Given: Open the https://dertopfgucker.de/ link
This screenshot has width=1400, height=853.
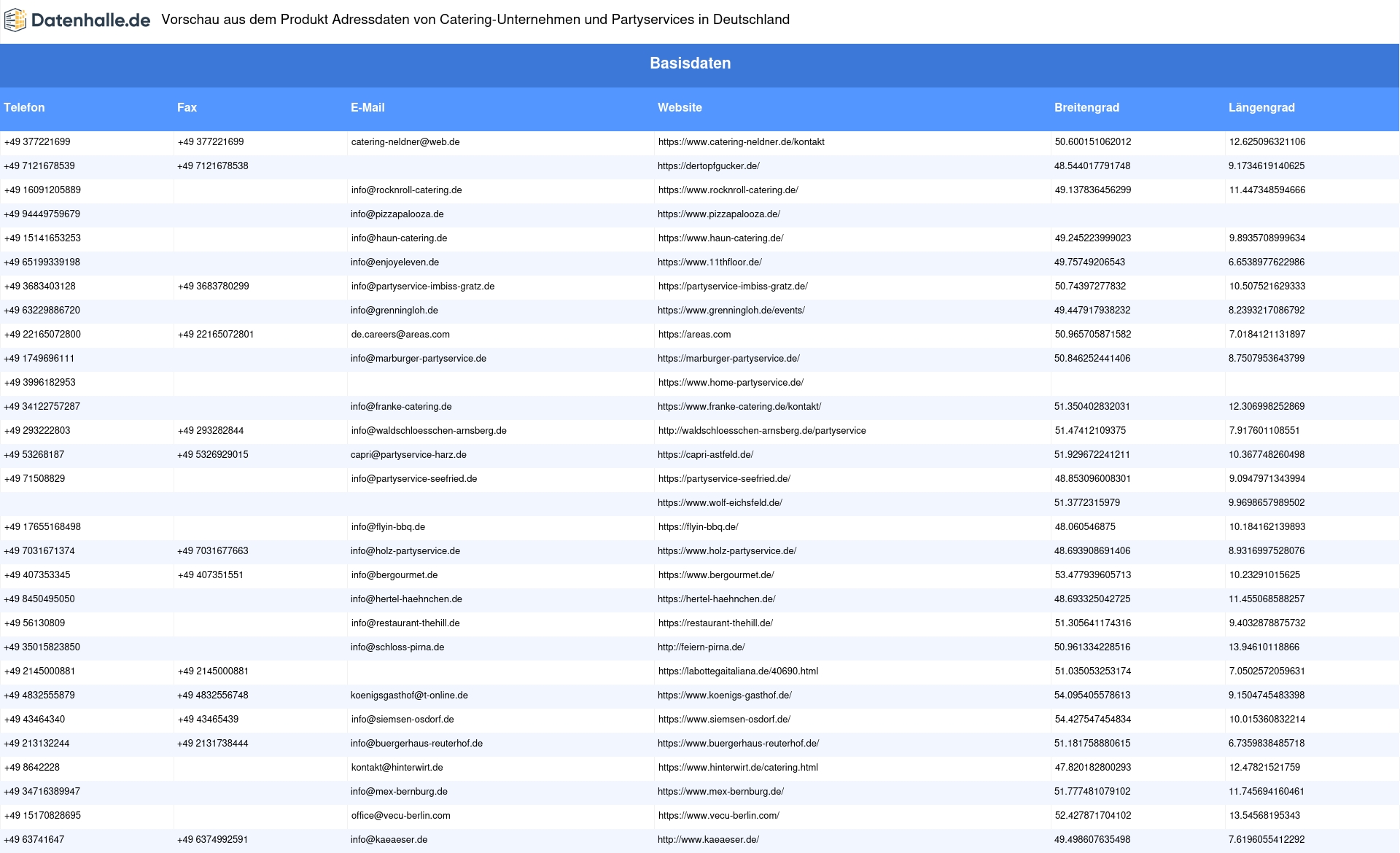Looking at the screenshot, I should [709, 166].
